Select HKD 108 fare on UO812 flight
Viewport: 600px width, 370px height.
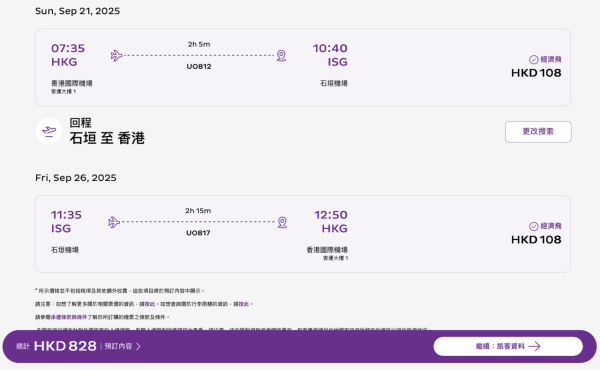536,73
